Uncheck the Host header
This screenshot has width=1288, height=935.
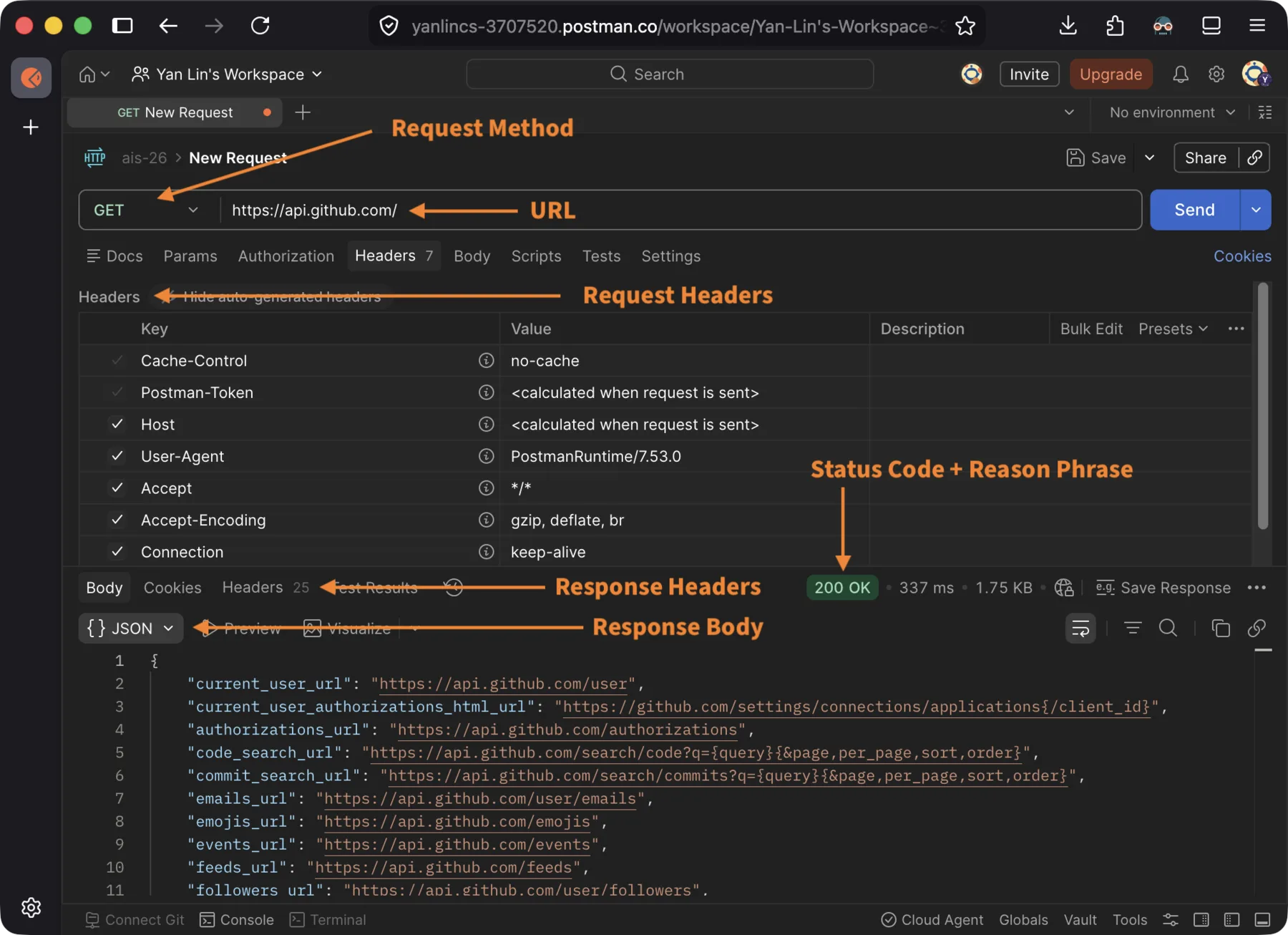point(117,424)
